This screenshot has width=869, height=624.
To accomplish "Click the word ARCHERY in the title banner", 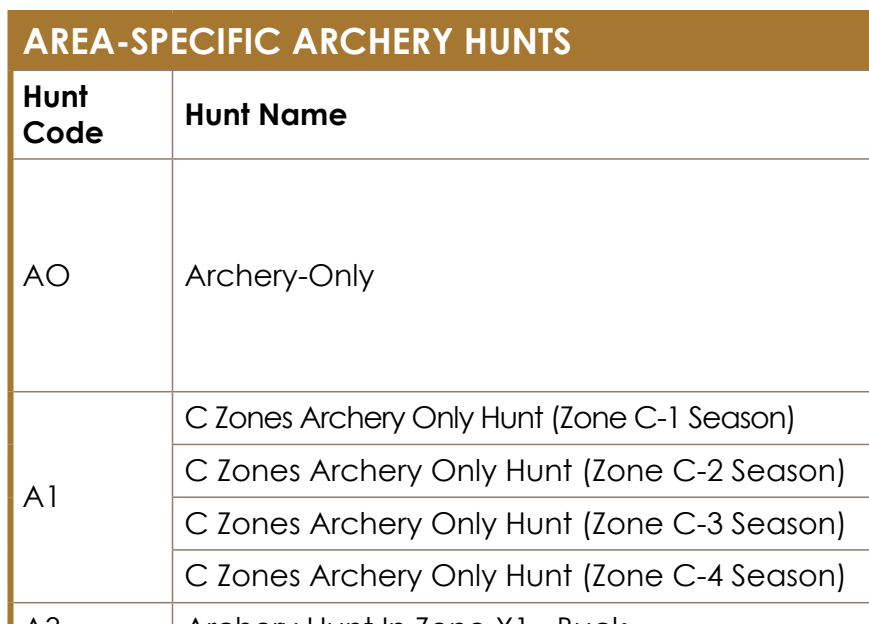I will [x=374, y=42].
